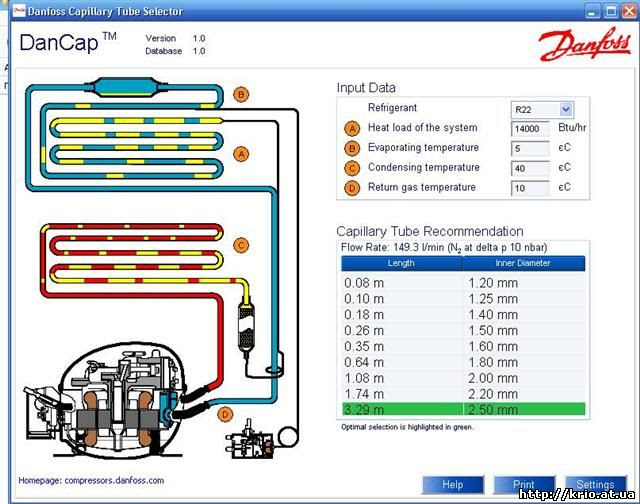Click the Evaporating temperature field showing 5

point(530,148)
